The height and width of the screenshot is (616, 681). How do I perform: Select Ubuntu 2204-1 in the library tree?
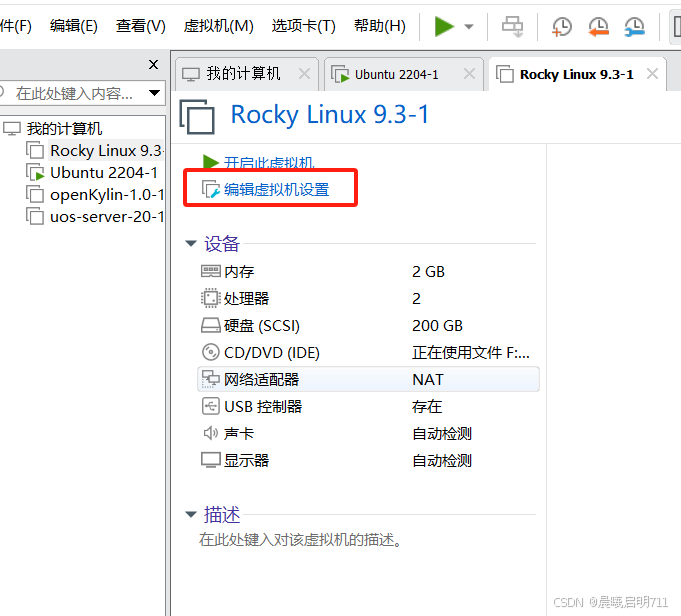coord(104,173)
